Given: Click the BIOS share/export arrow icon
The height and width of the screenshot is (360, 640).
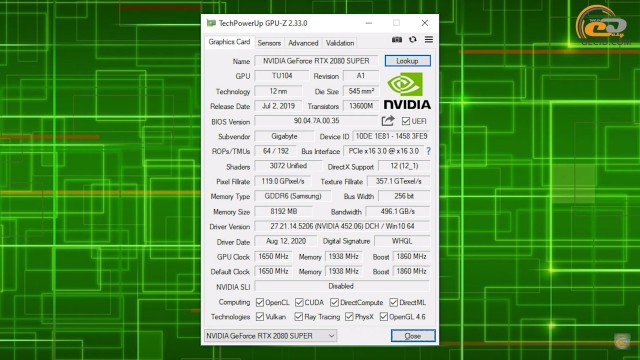Looking at the screenshot, I should [388, 121].
